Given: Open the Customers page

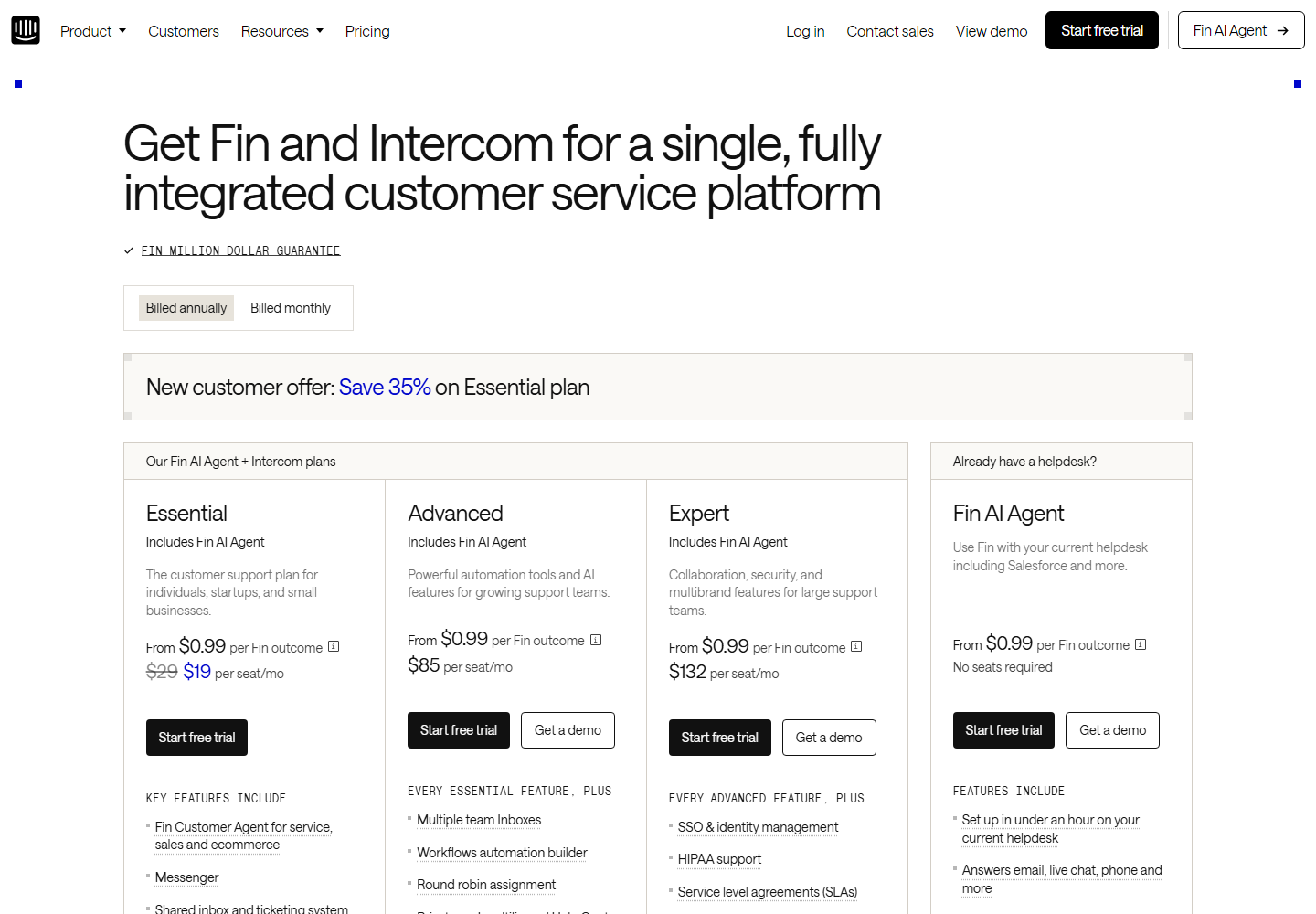Looking at the screenshot, I should [184, 31].
